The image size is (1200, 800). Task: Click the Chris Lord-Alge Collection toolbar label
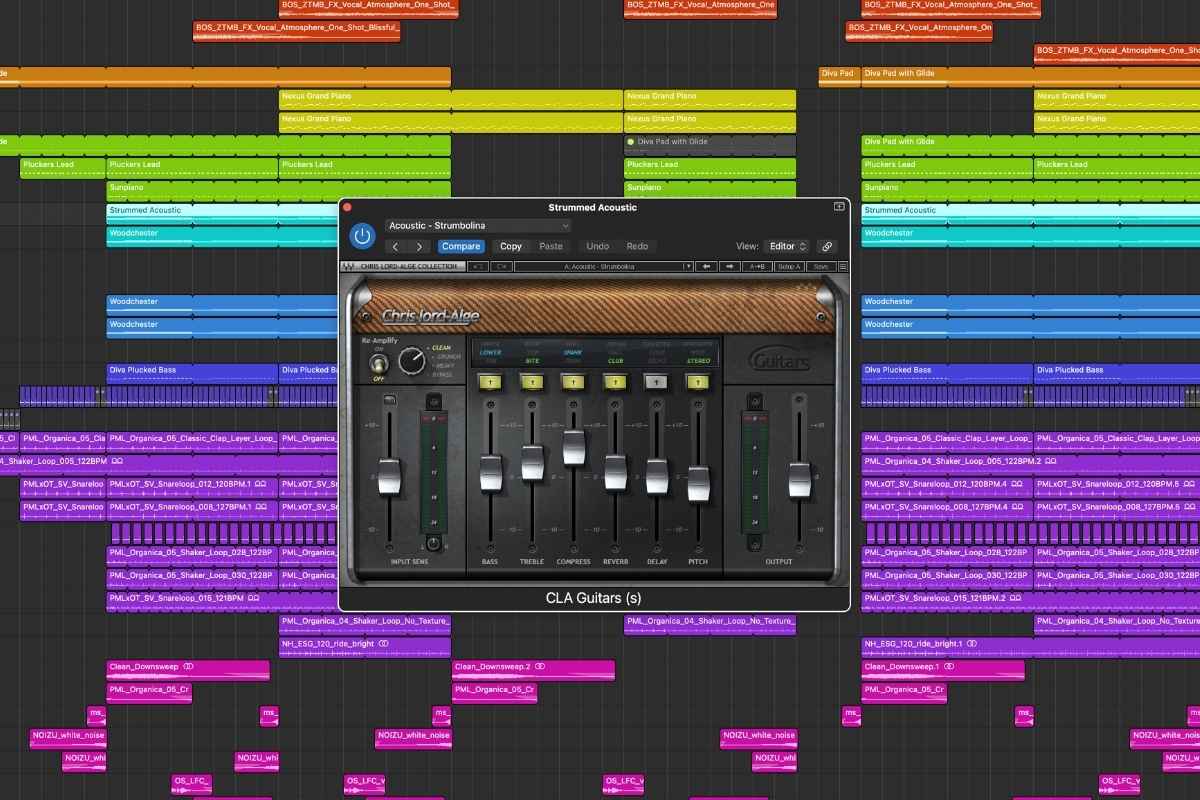click(411, 266)
